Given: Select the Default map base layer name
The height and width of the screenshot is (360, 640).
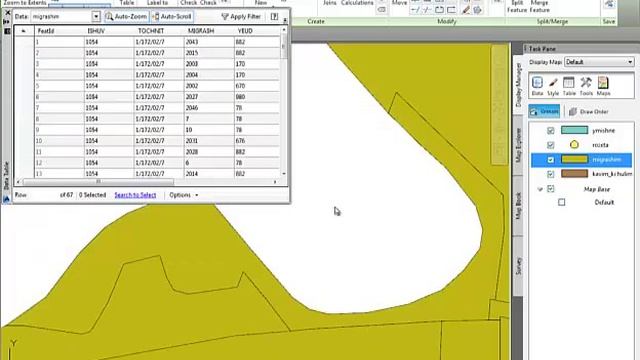Looking at the screenshot, I should click(x=604, y=202).
